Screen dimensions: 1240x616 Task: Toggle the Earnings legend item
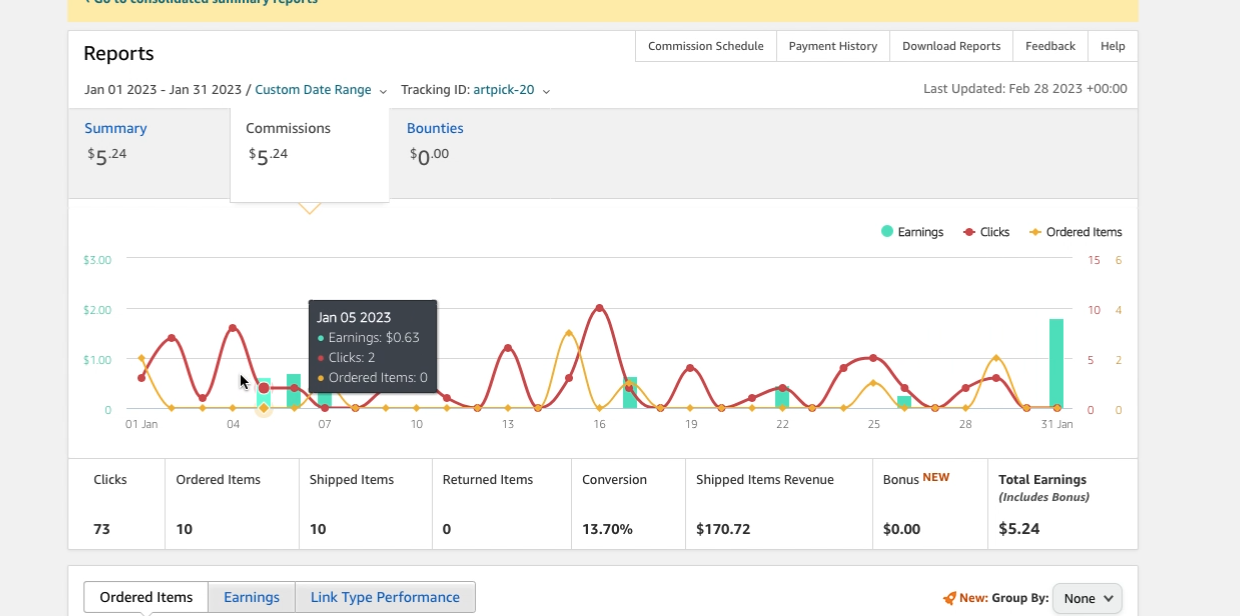point(912,232)
